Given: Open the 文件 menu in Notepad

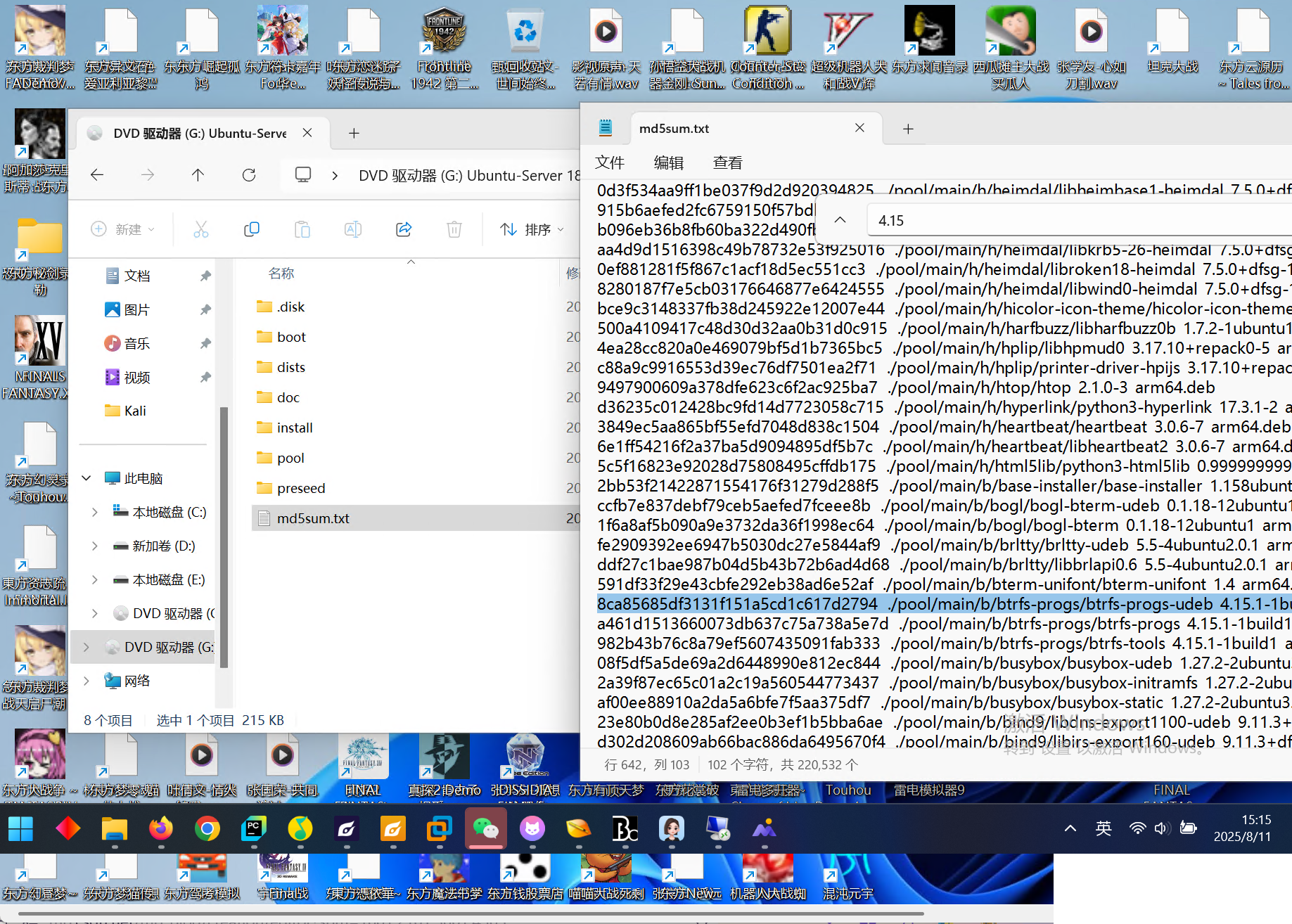Looking at the screenshot, I should coord(610,162).
